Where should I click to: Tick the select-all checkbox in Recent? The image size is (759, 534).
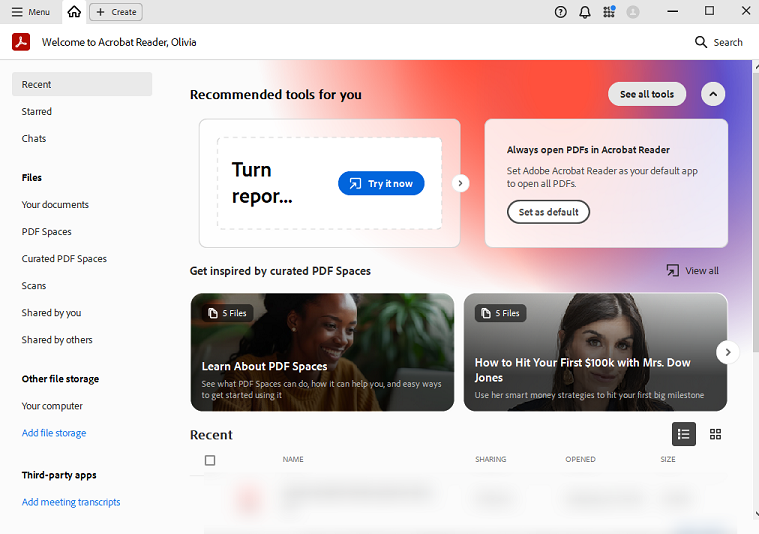[210, 460]
